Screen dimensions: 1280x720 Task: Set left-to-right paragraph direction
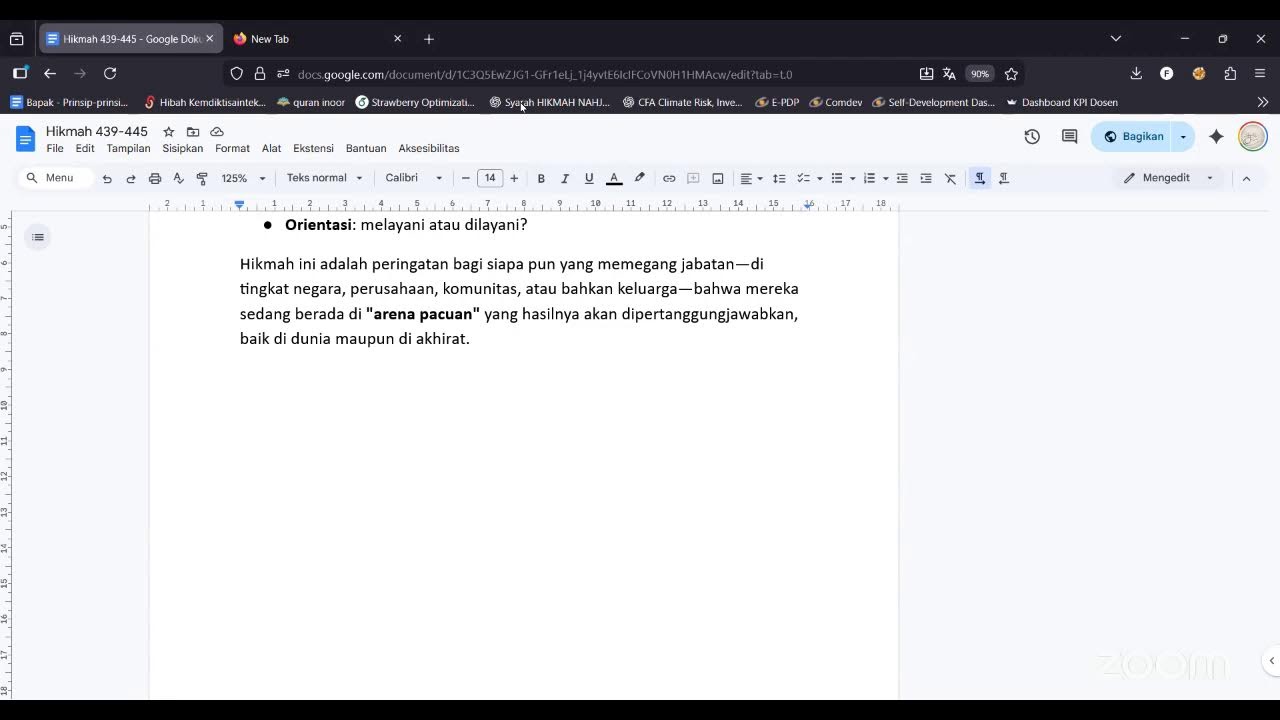(980, 178)
